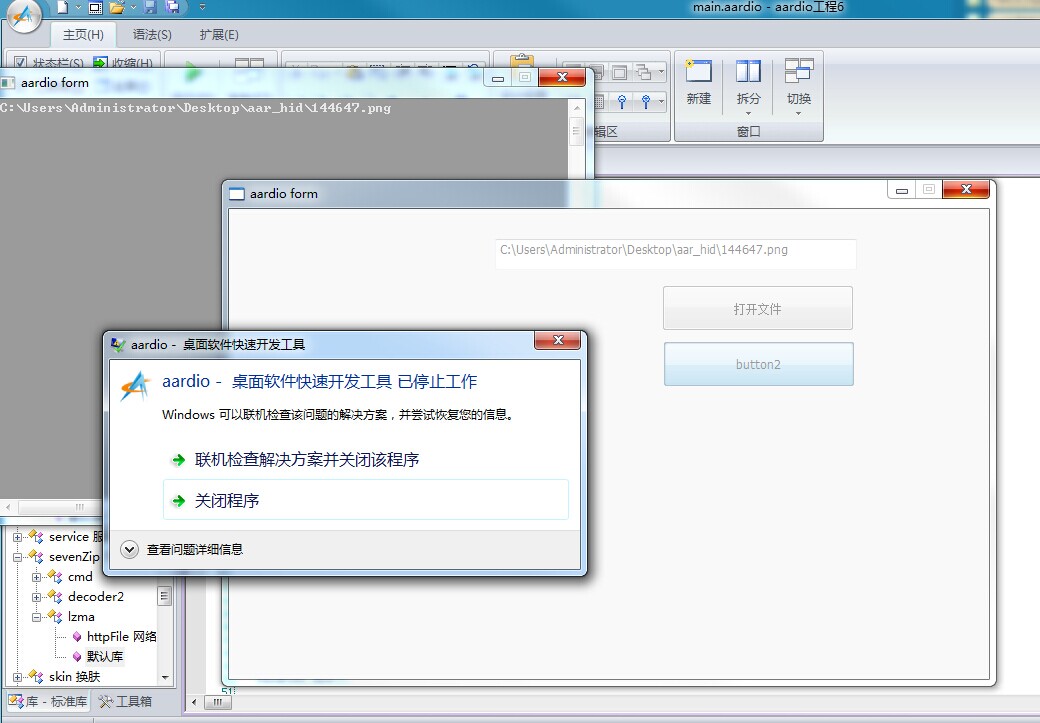1040x723 pixels.
Task: Switch to the 语法(S) ribbon tab
Action: pos(152,34)
